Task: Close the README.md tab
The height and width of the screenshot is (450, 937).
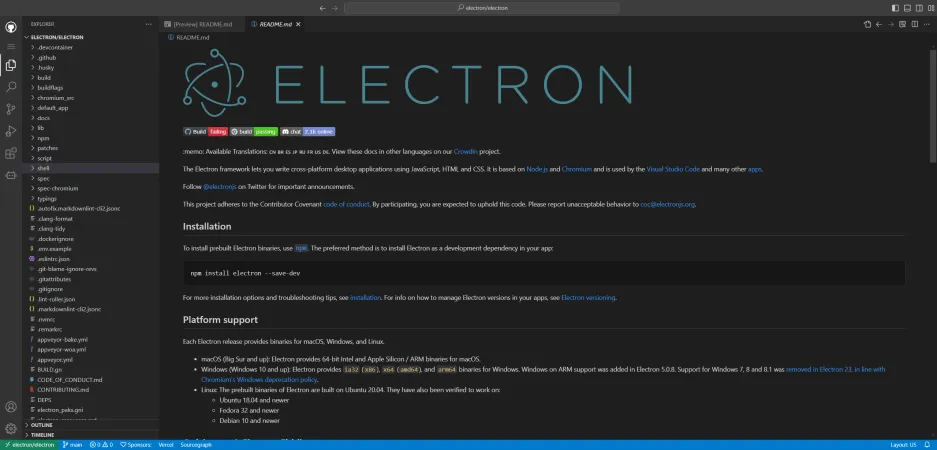Action: (298, 25)
